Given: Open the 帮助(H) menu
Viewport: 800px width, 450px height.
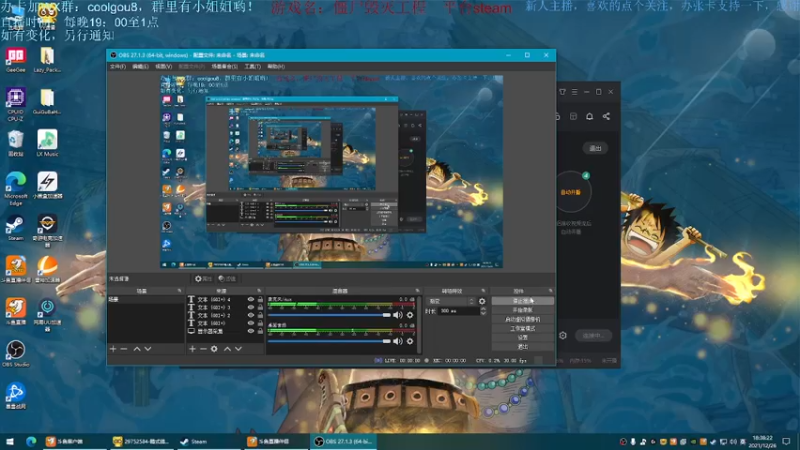Looking at the screenshot, I should pyautogui.click(x=276, y=67).
